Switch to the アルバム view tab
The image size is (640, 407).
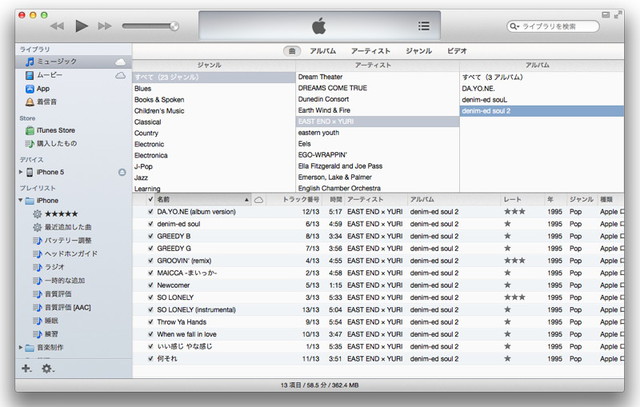pyautogui.click(x=322, y=49)
